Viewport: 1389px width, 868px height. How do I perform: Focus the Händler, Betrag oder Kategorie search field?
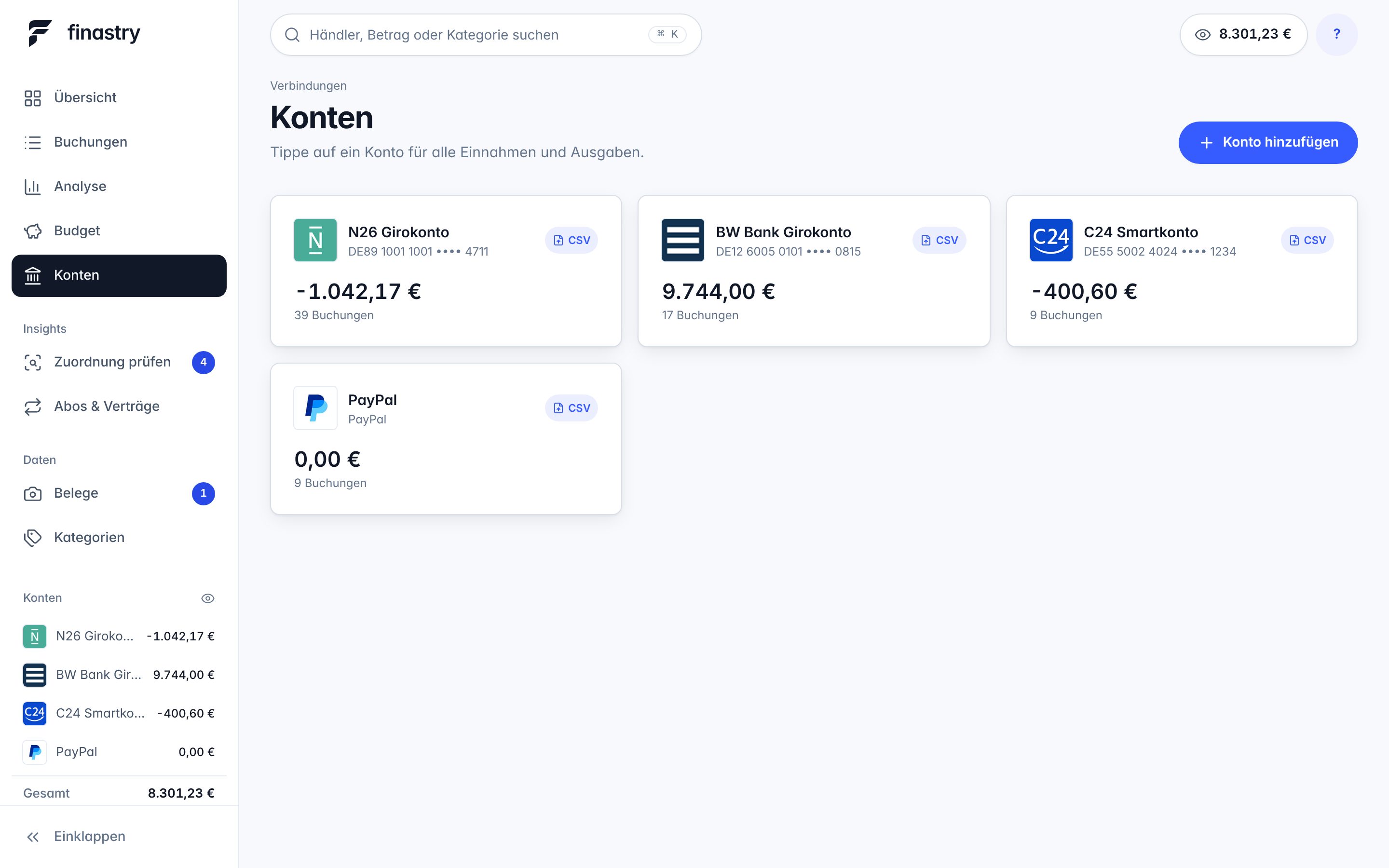(486, 34)
